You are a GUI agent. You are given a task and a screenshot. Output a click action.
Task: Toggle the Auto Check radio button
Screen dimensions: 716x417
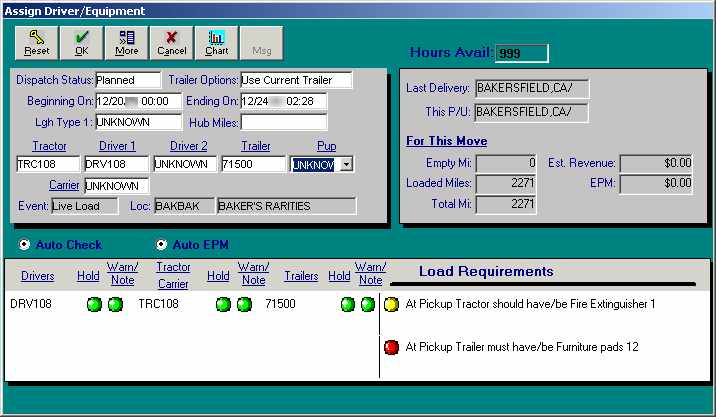(x=24, y=245)
